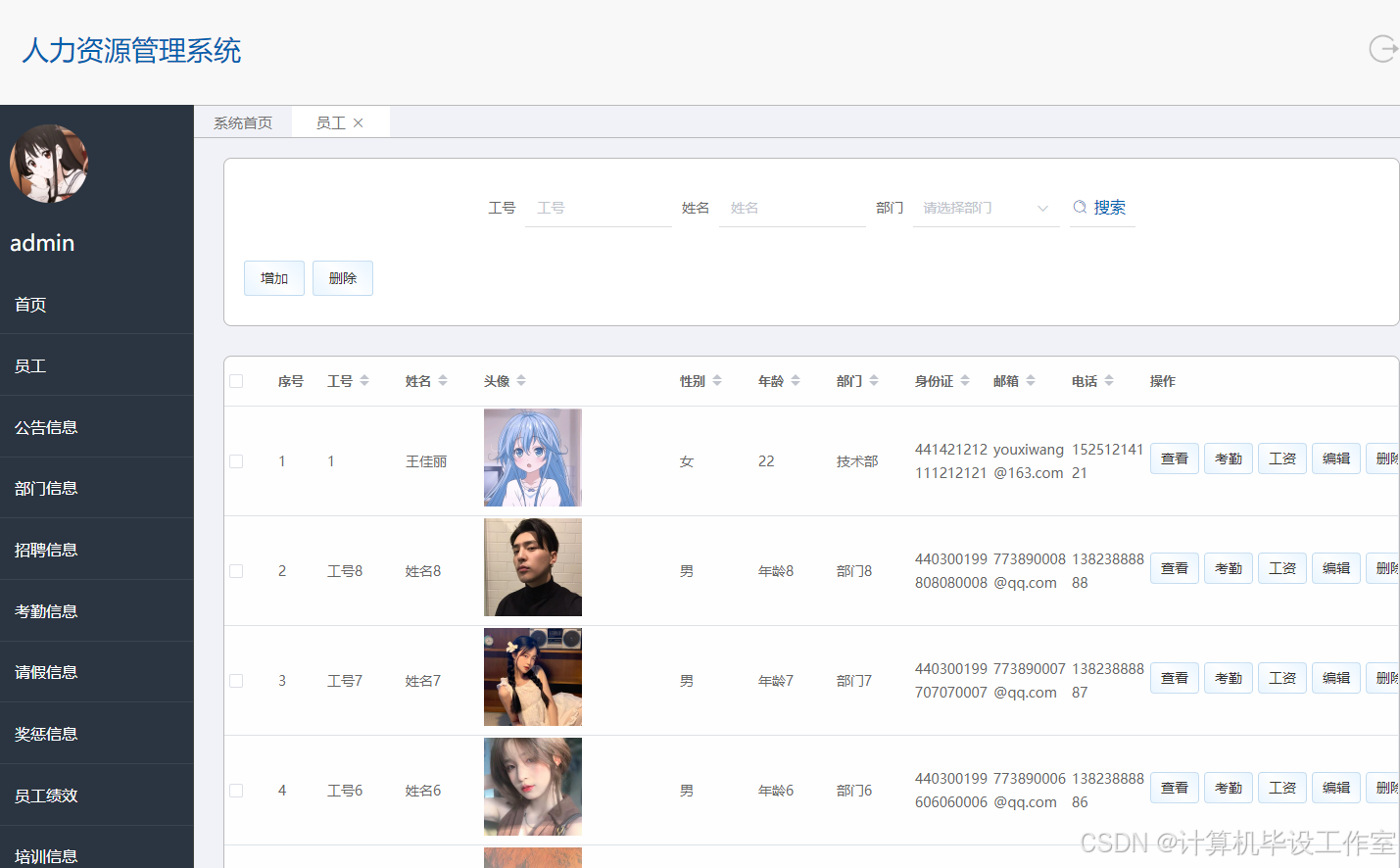Sort by 年龄 column arrows
Image resolution: width=1400 pixels, height=868 pixels.
pos(796,381)
